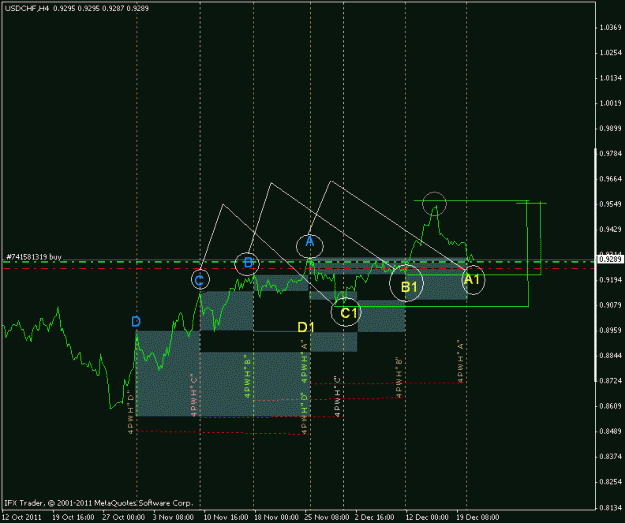Click the 0.8959 price level
Screen dimensions: 625x523
pyautogui.click(x=610, y=330)
